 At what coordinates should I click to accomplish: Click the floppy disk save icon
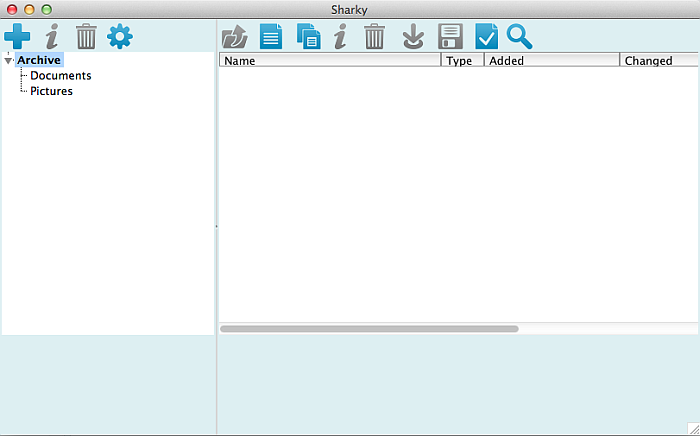point(450,38)
